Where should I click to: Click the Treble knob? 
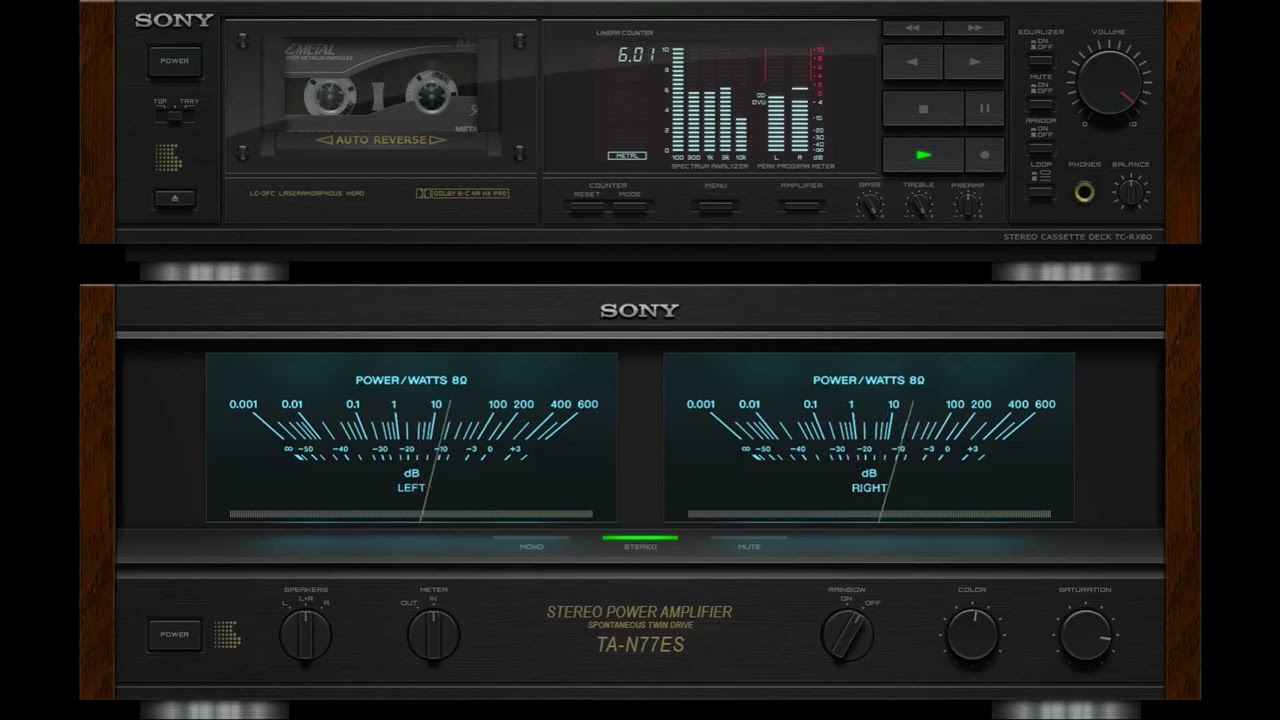click(x=919, y=205)
